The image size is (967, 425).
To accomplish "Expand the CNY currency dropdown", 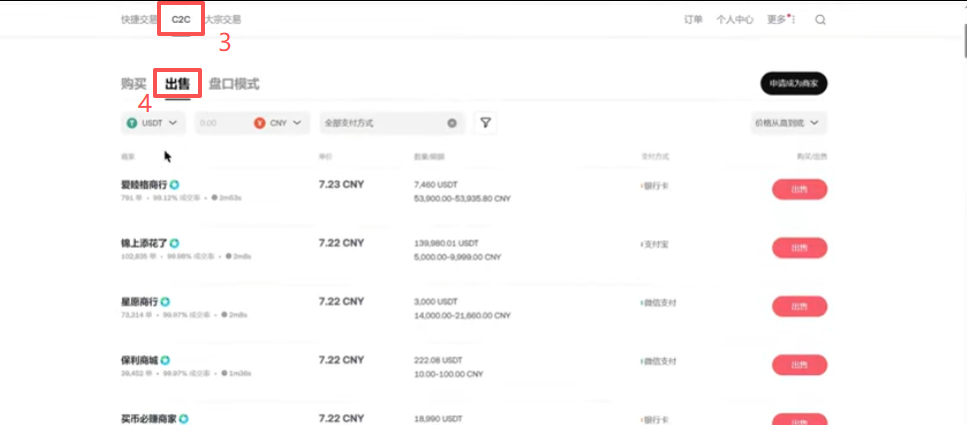I will click(x=278, y=123).
